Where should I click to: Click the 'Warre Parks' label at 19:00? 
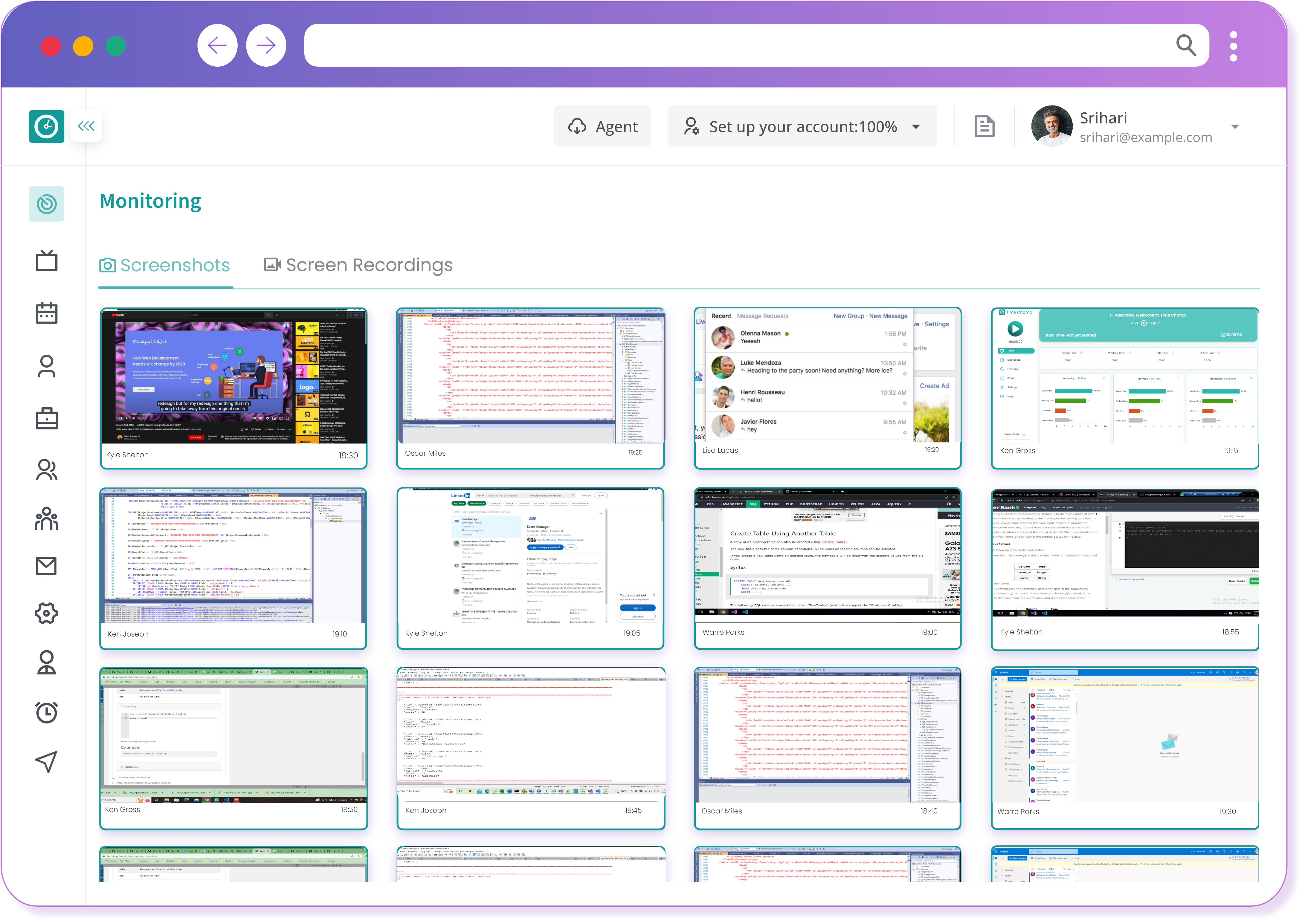(x=723, y=632)
